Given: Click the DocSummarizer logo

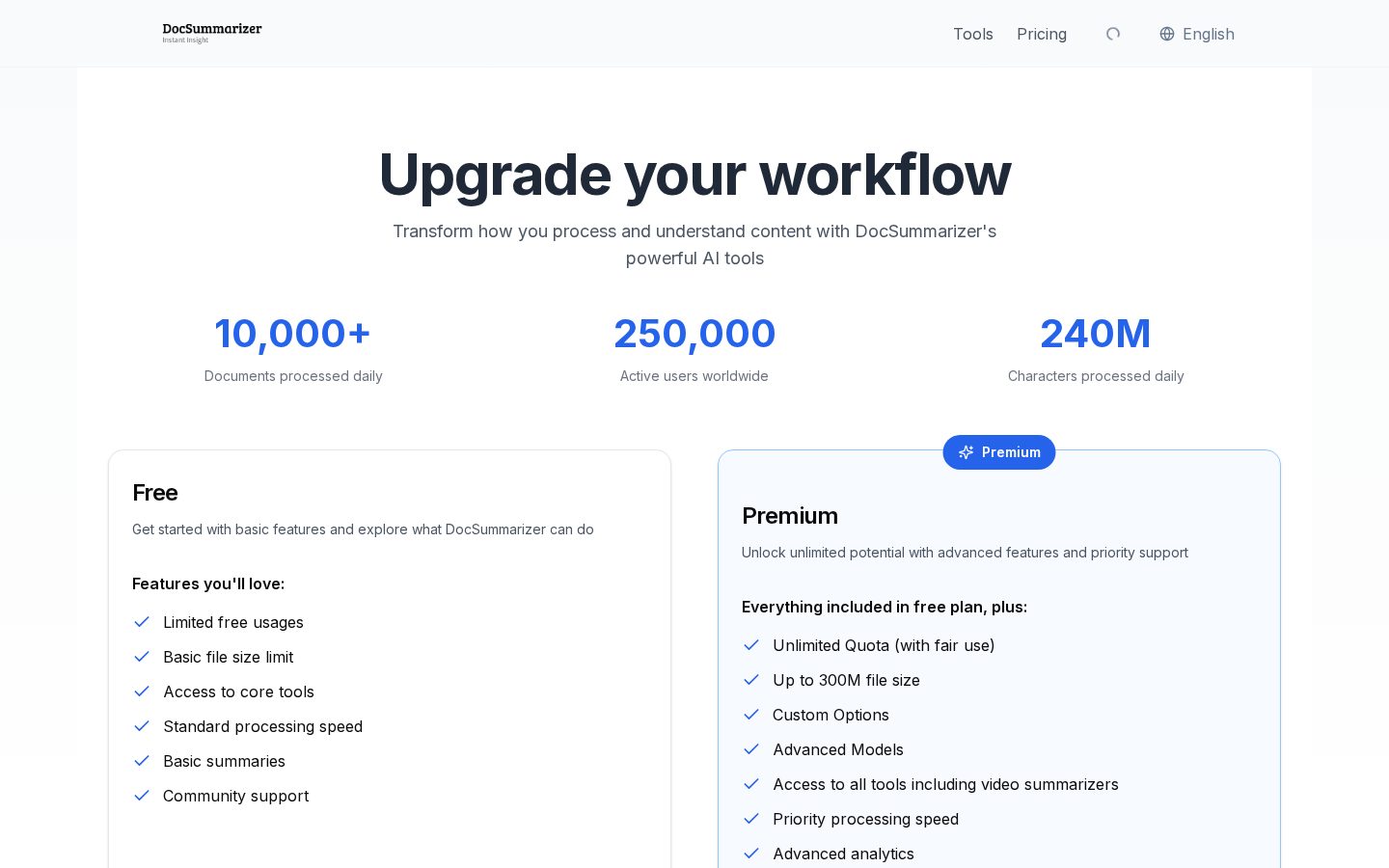Looking at the screenshot, I should point(212,33).
